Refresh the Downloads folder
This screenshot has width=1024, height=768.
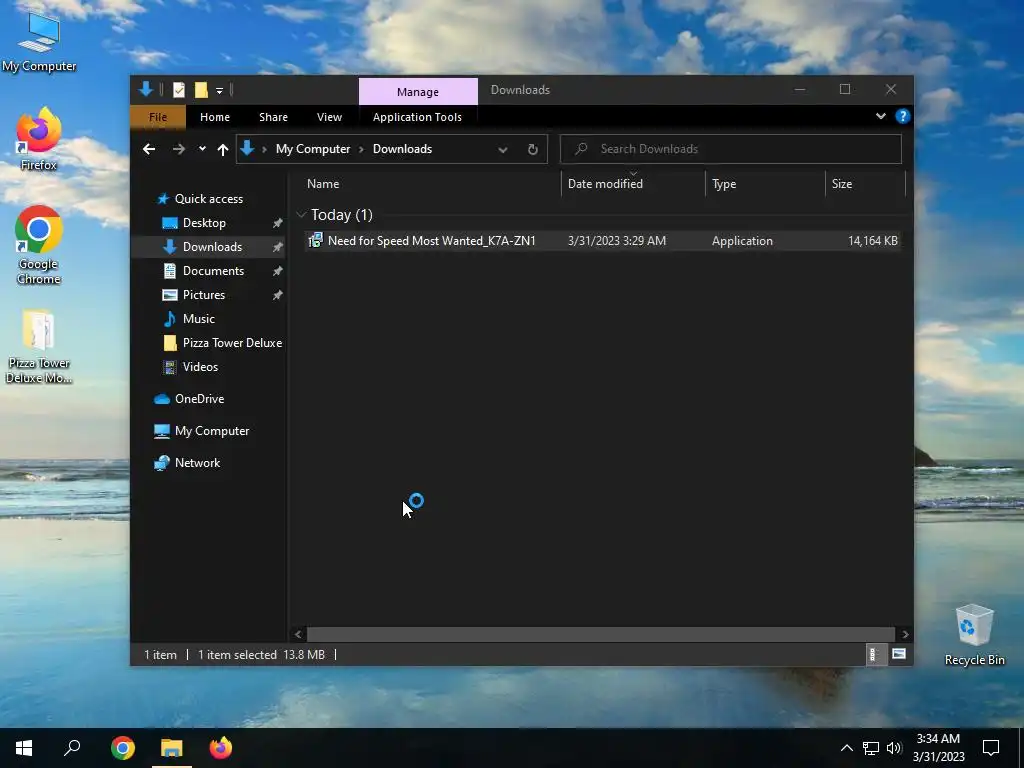tap(533, 150)
